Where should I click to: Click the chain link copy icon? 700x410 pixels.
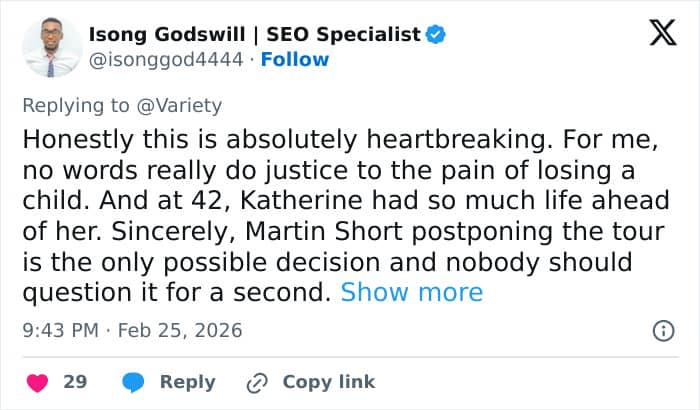(x=258, y=382)
